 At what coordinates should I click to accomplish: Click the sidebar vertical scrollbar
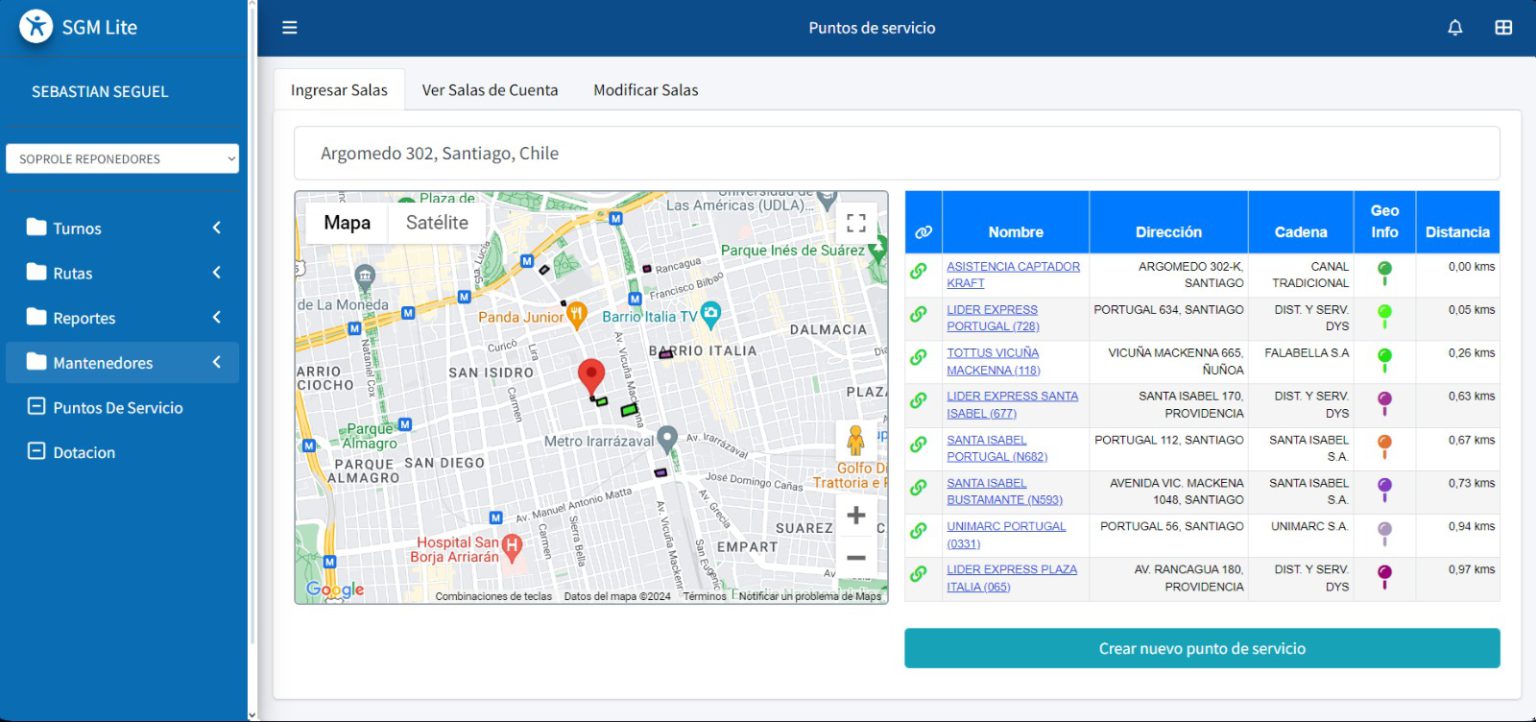click(251, 360)
